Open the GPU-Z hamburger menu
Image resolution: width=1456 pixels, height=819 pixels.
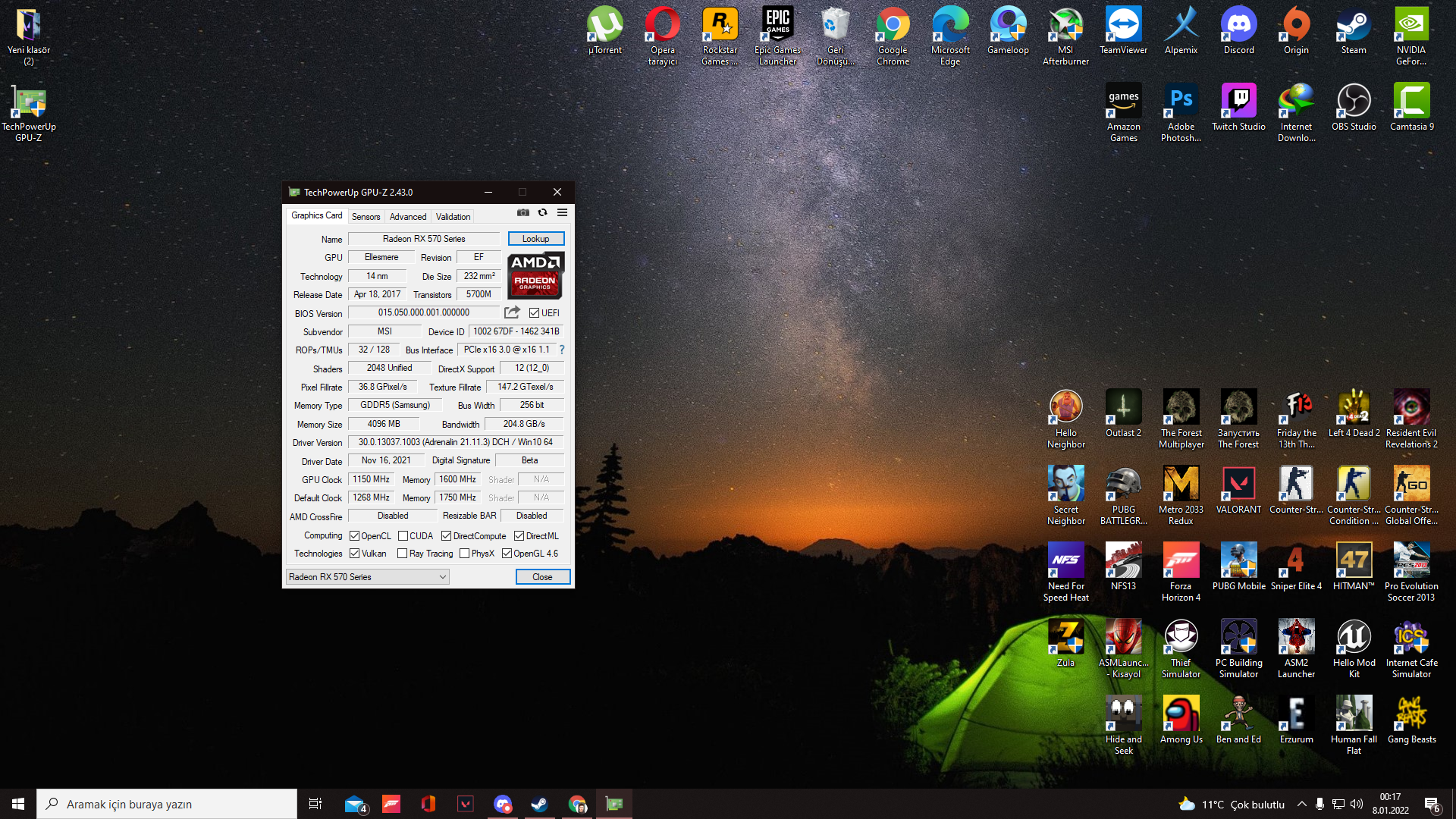pos(562,213)
